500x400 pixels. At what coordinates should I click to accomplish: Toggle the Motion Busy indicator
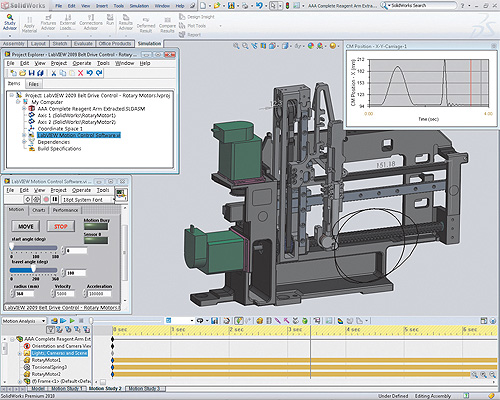pos(96,226)
